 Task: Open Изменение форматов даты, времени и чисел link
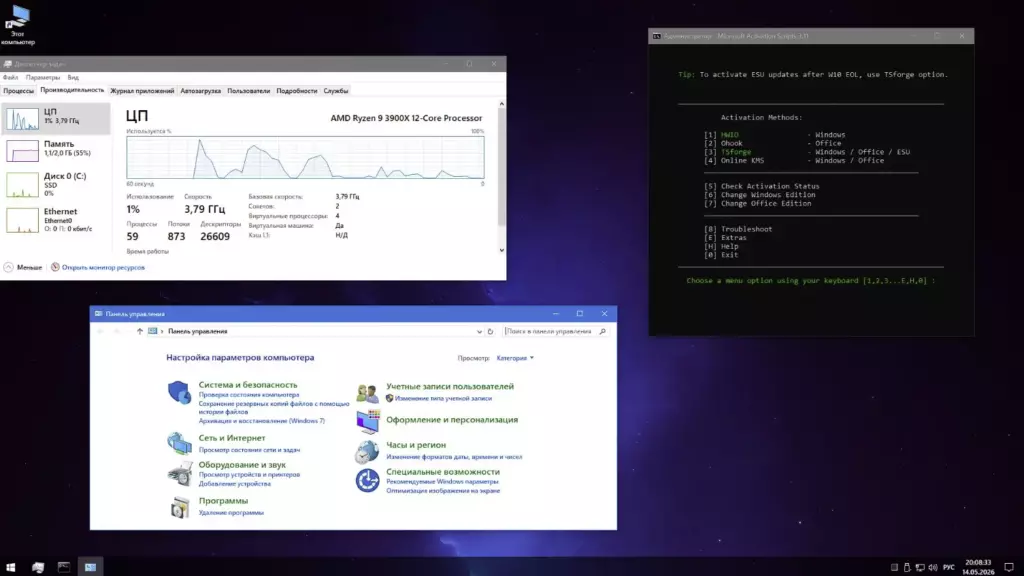454,457
